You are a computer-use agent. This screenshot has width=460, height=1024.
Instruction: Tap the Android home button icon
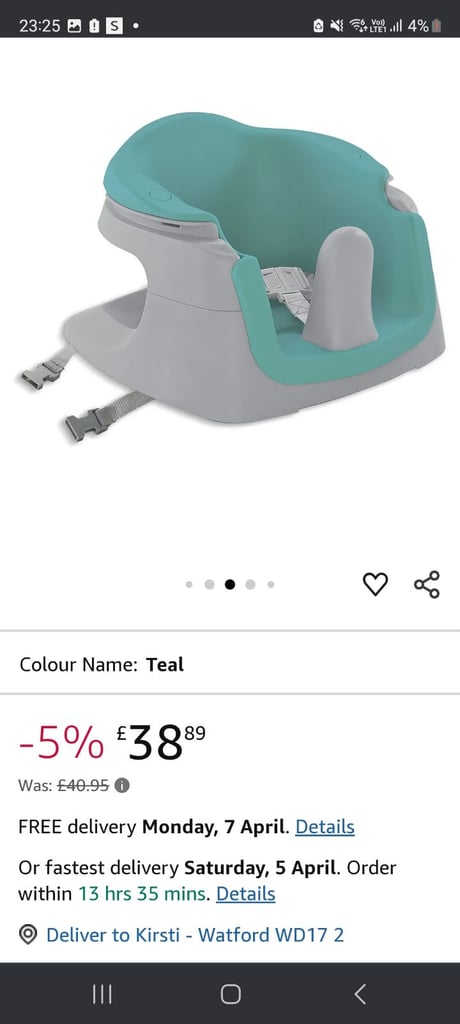(x=230, y=994)
